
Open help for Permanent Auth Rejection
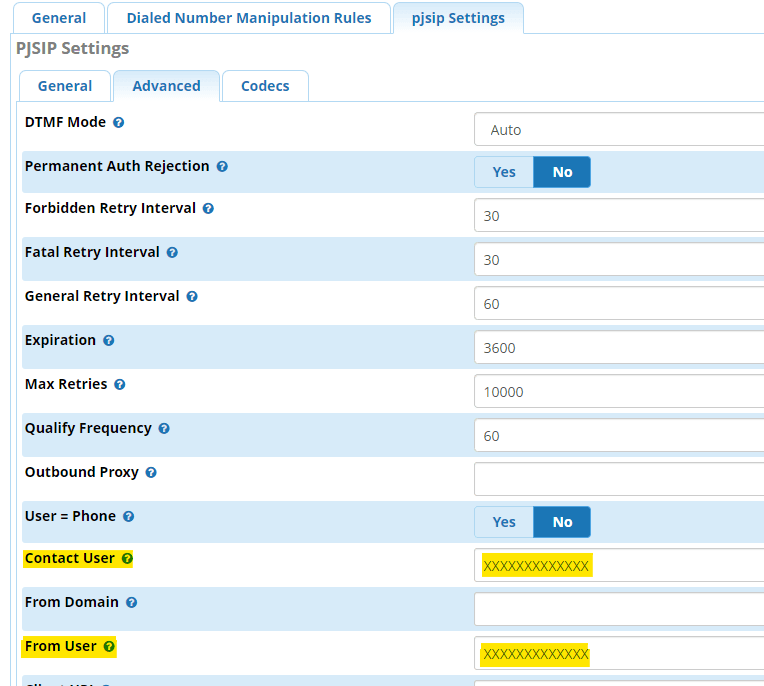(x=222, y=167)
